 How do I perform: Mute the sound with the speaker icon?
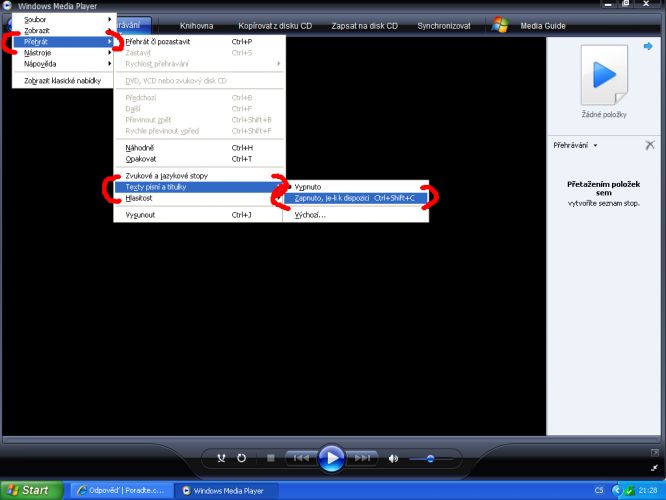click(393, 458)
